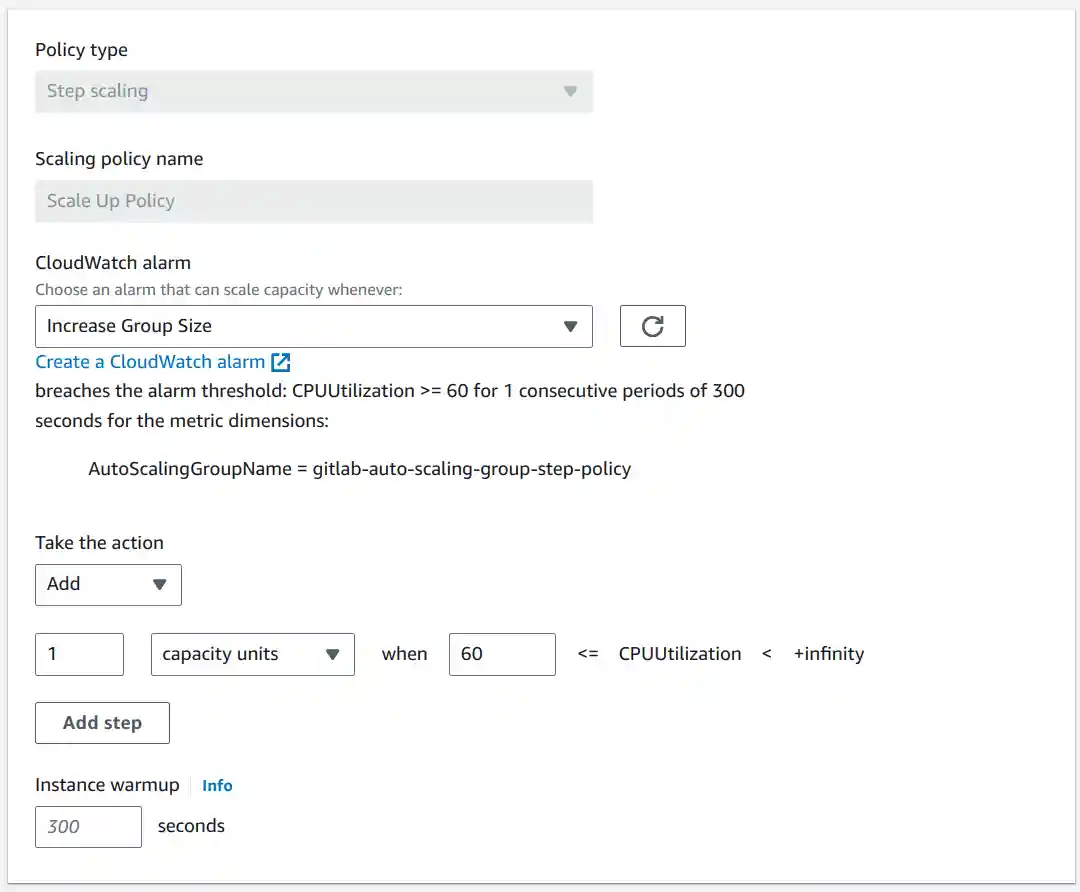This screenshot has height=892, width=1080.
Task: Open the Info link beside Instance warmup
Action: coord(217,785)
